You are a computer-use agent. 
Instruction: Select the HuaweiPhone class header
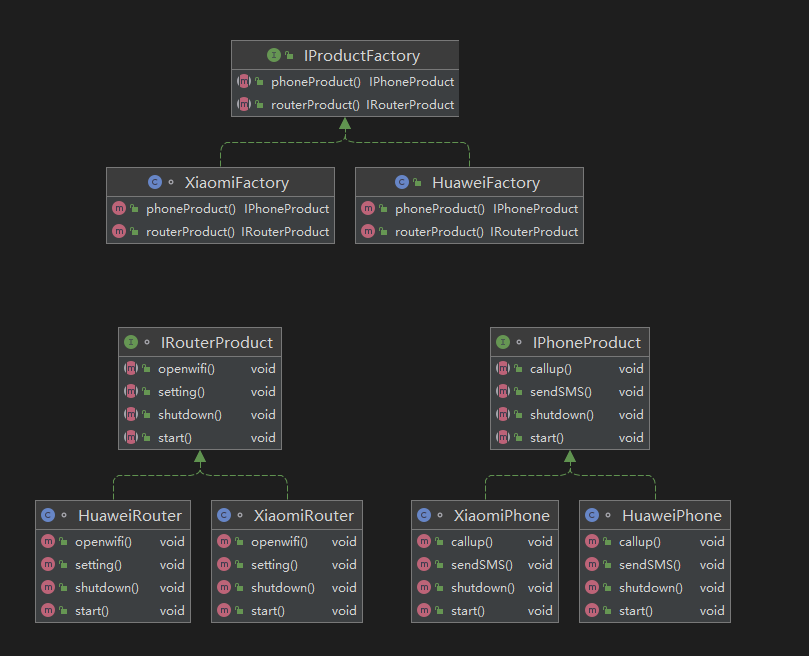(x=655, y=515)
